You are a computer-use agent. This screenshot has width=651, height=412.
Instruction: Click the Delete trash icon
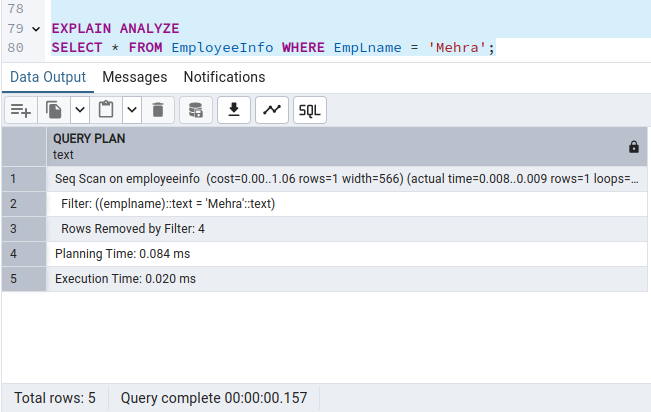158,110
